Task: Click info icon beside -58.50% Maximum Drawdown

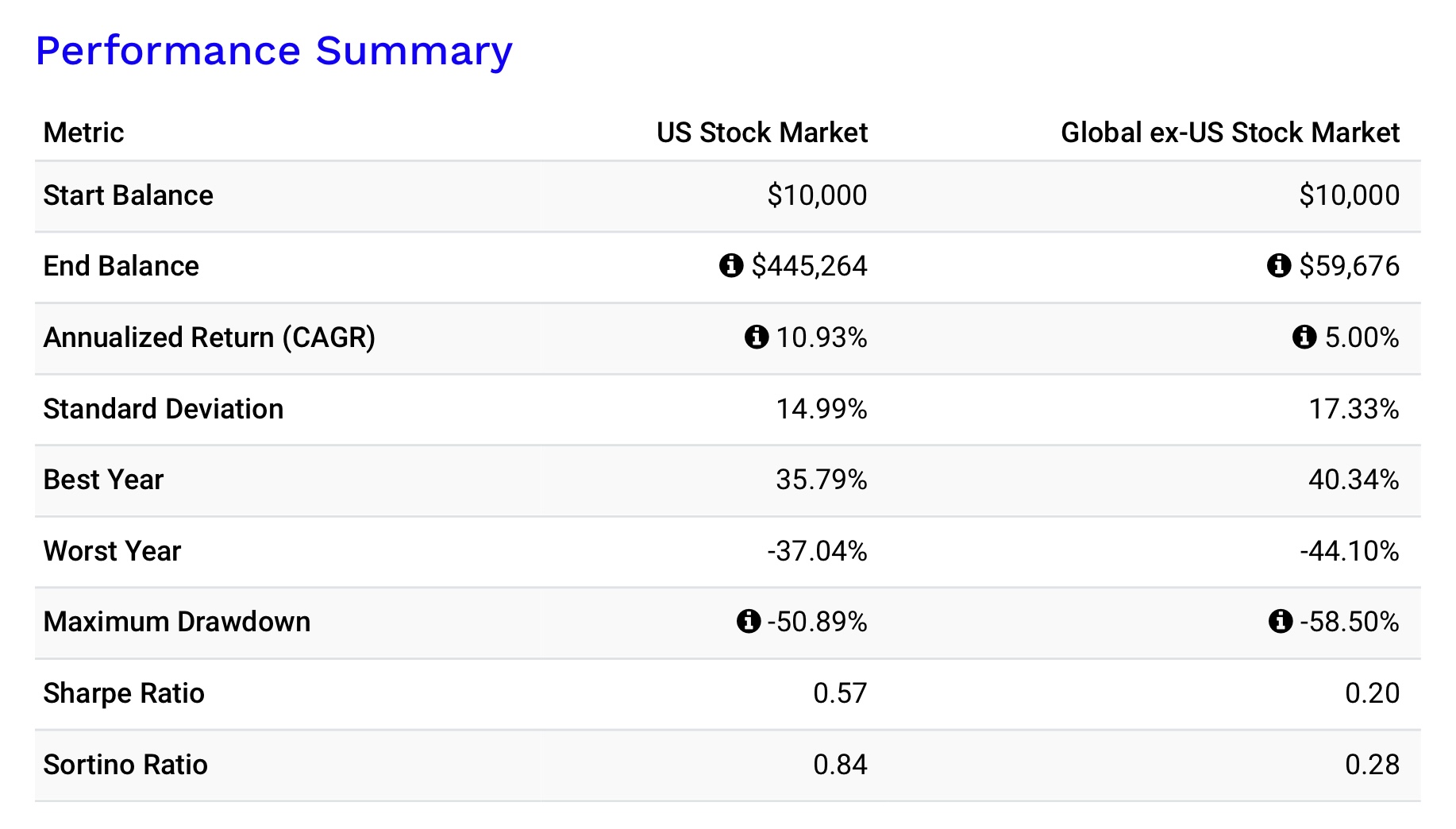Action: click(x=1280, y=621)
